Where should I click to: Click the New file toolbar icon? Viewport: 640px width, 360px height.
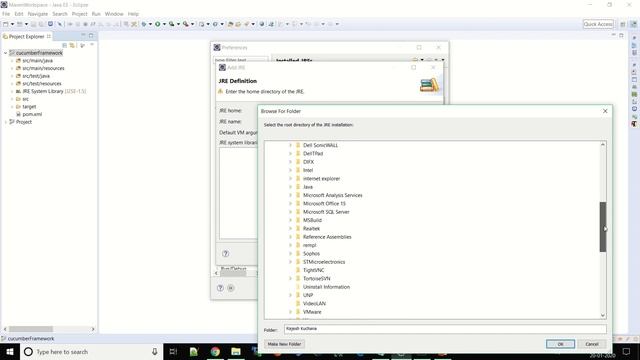tap(6, 24)
